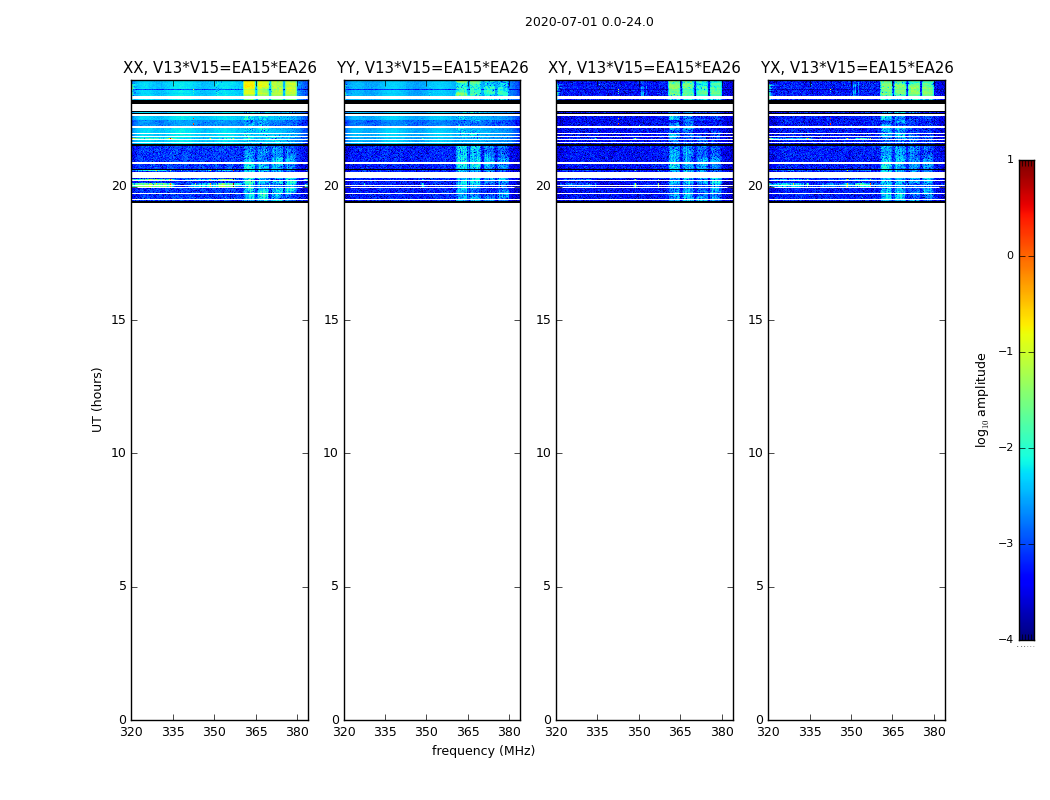Image resolution: width=1050 pixels, height=800 pixels.
Task: Click the colorbar tick label −2
Action: 1008,448
